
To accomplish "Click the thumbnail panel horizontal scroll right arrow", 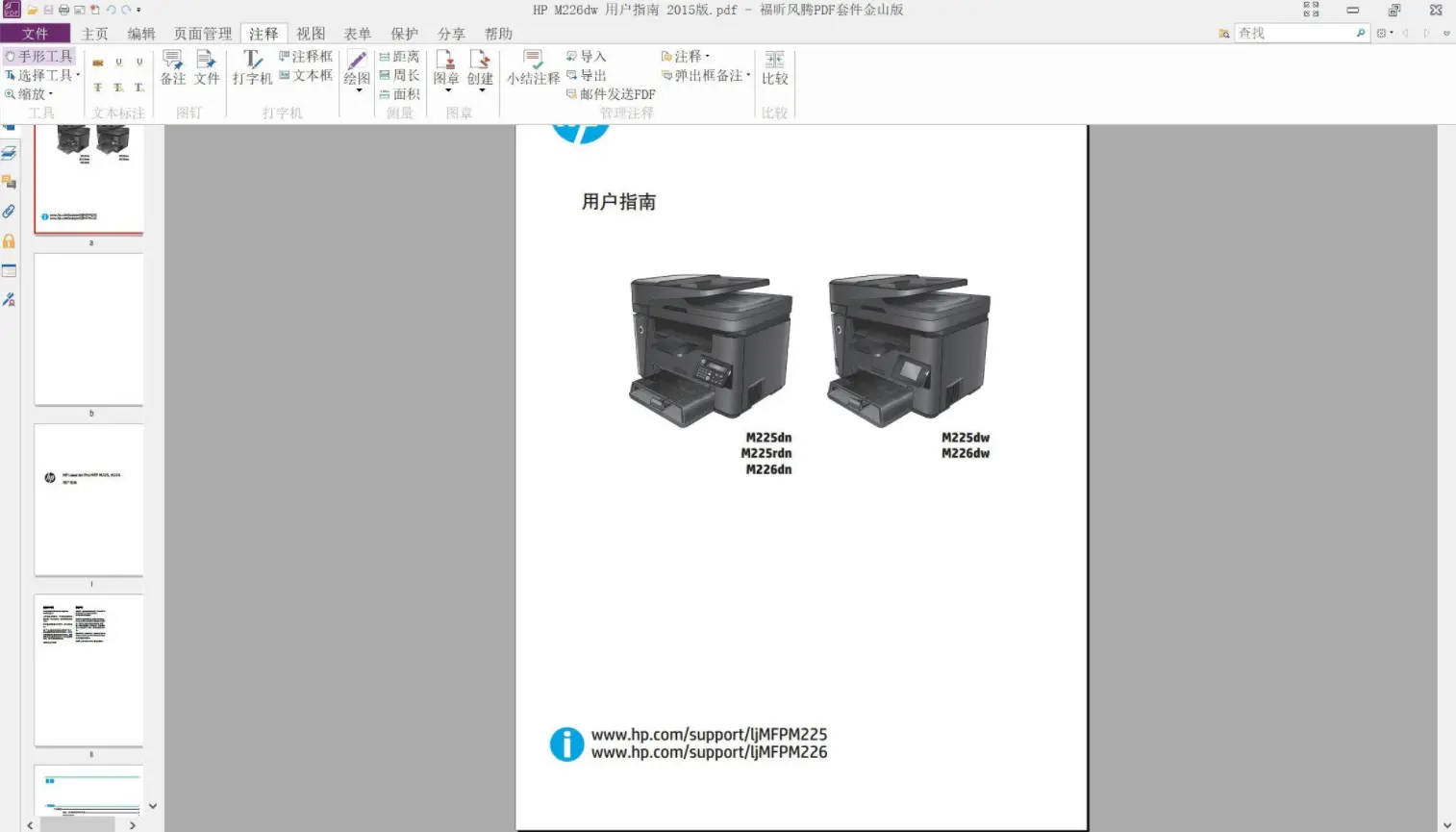I will click(133, 825).
